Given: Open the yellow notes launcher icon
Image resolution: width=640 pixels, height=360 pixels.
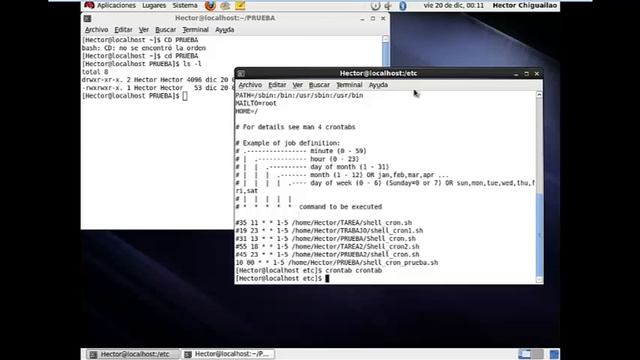Looking at the screenshot, I should coord(240,5).
